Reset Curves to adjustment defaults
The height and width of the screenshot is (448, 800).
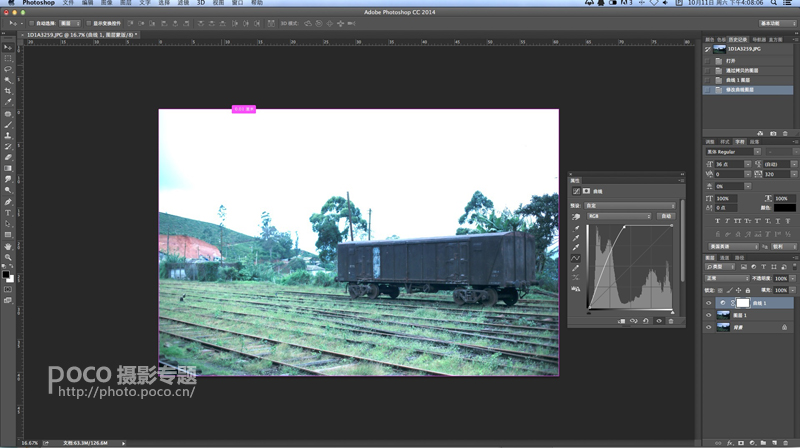(x=646, y=321)
